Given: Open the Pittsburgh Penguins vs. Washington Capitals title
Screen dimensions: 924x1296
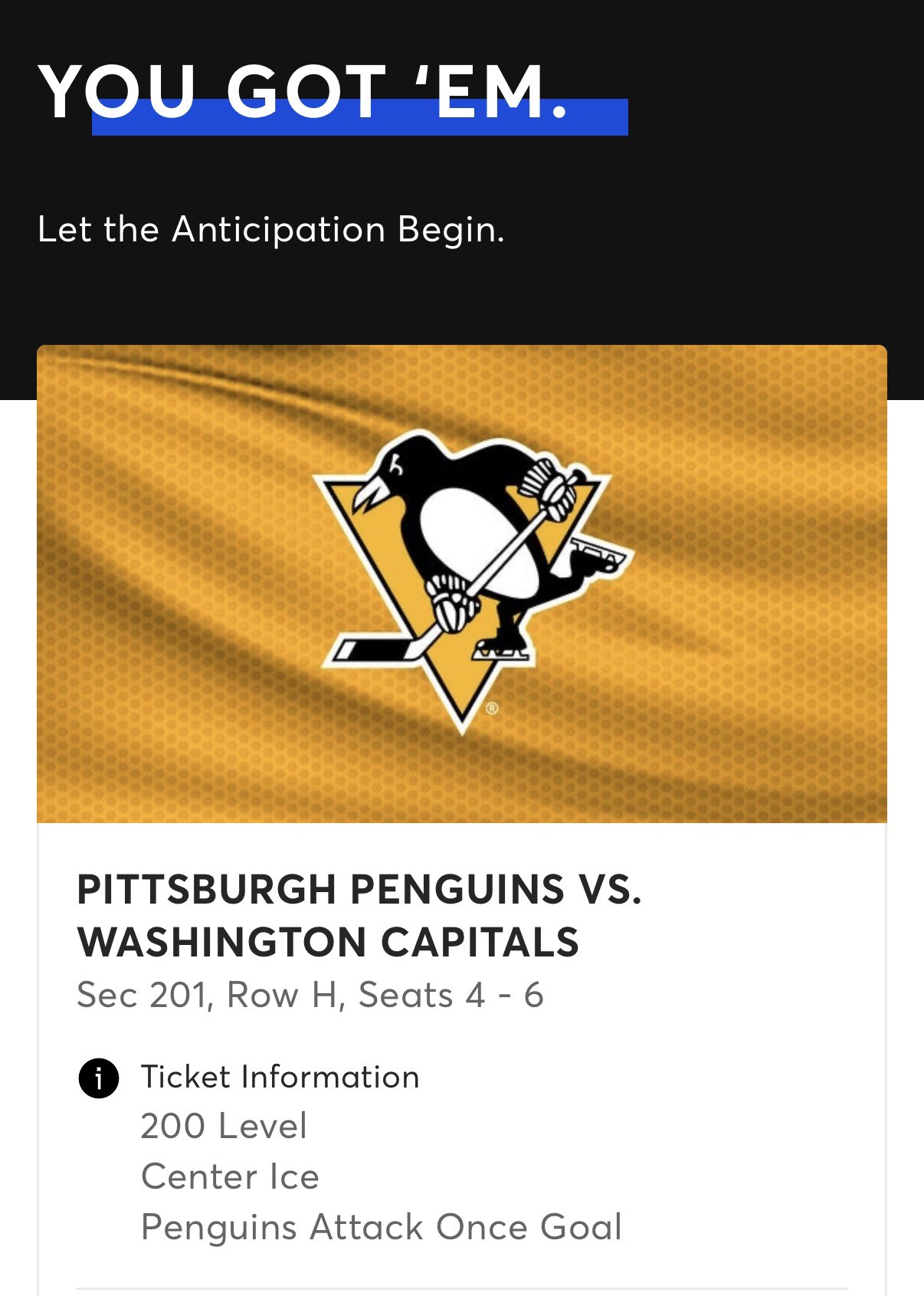Looking at the screenshot, I should click(359, 915).
